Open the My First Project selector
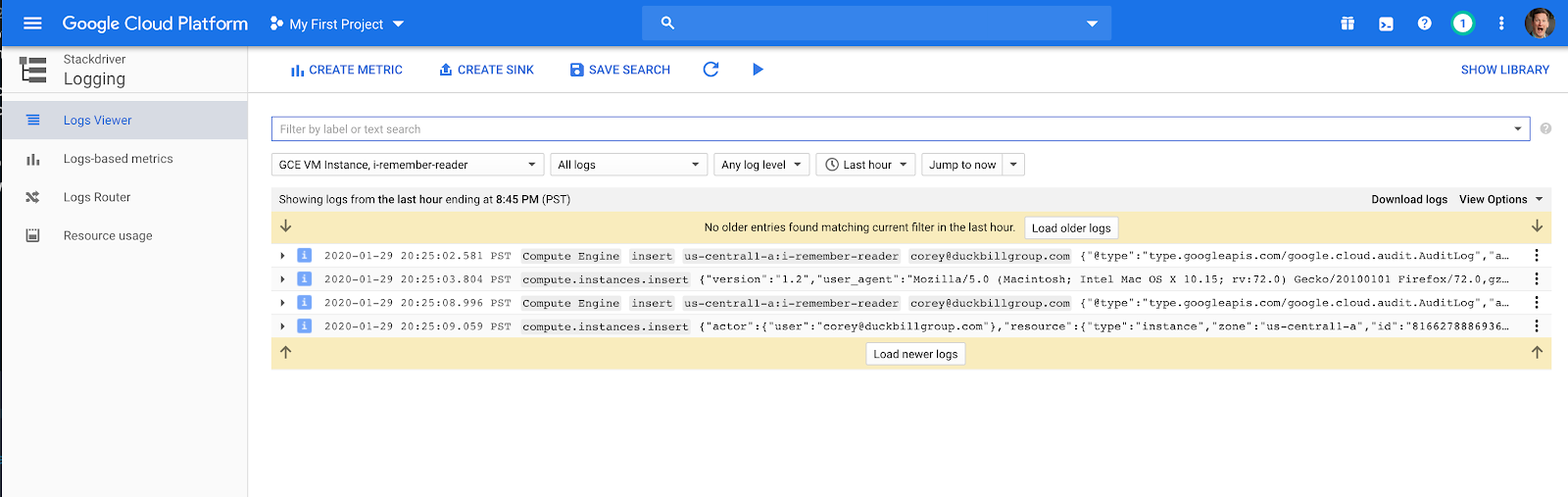The height and width of the screenshot is (497, 1568). [337, 24]
